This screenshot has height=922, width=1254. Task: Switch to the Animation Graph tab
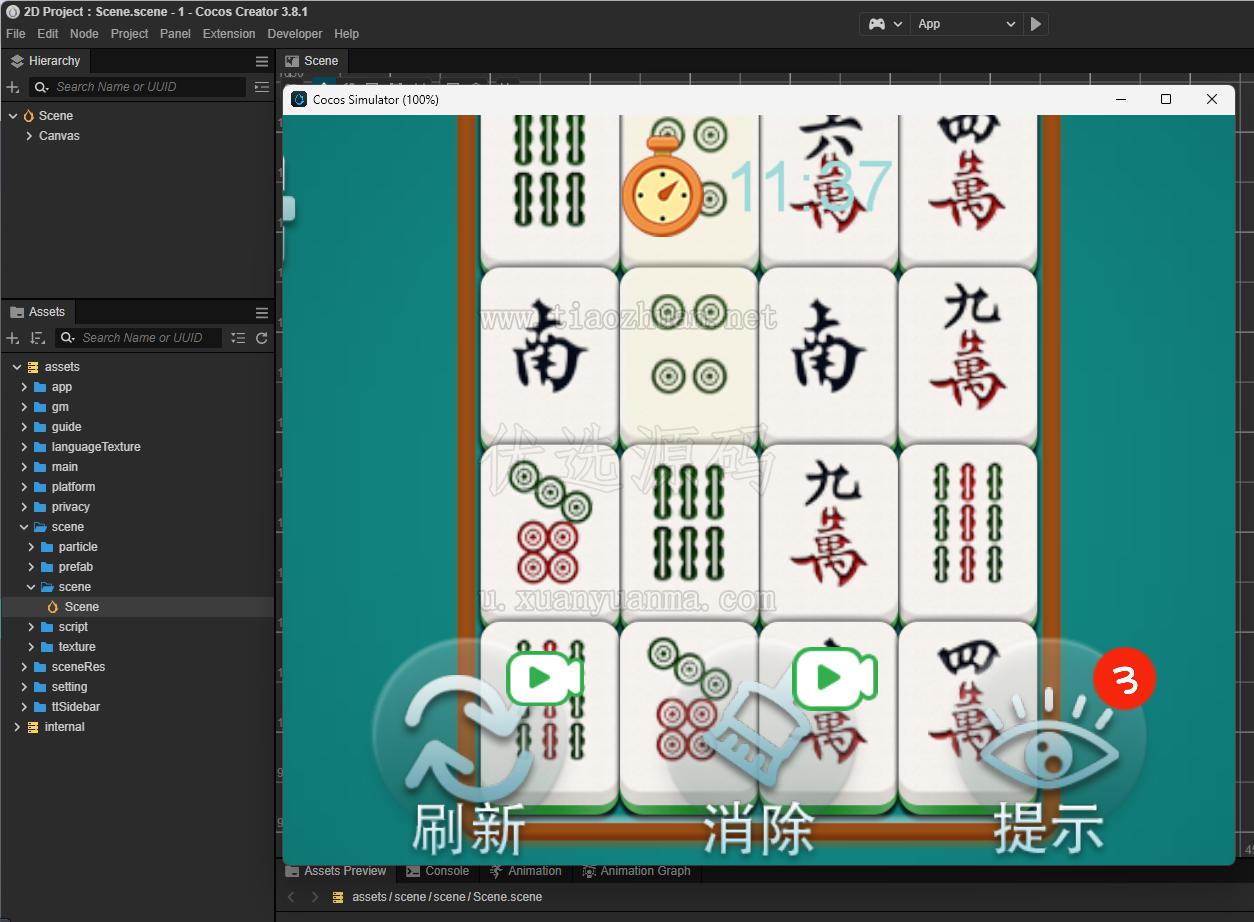coord(636,871)
